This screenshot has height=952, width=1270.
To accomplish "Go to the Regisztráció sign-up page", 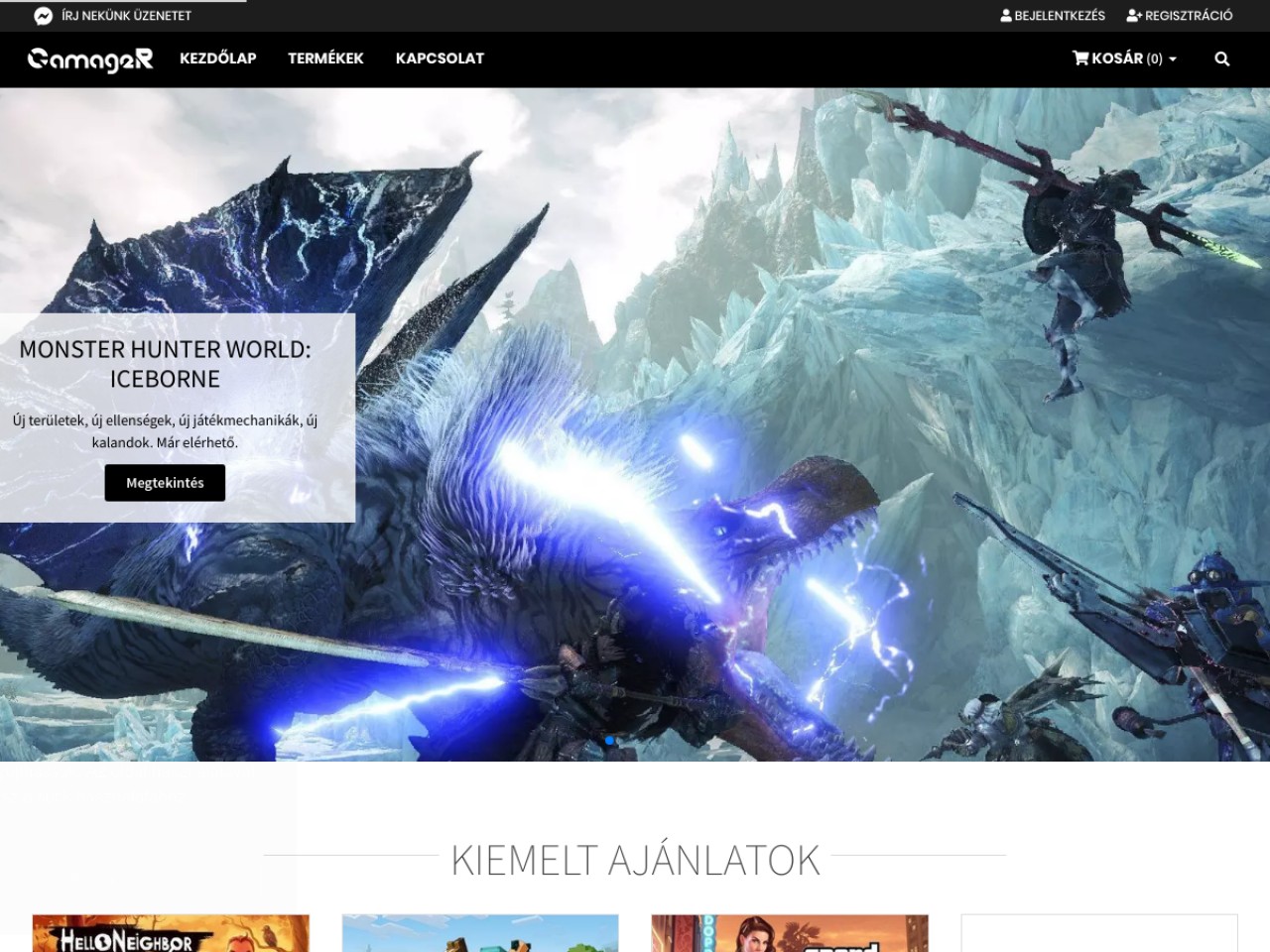I will [1188, 16].
